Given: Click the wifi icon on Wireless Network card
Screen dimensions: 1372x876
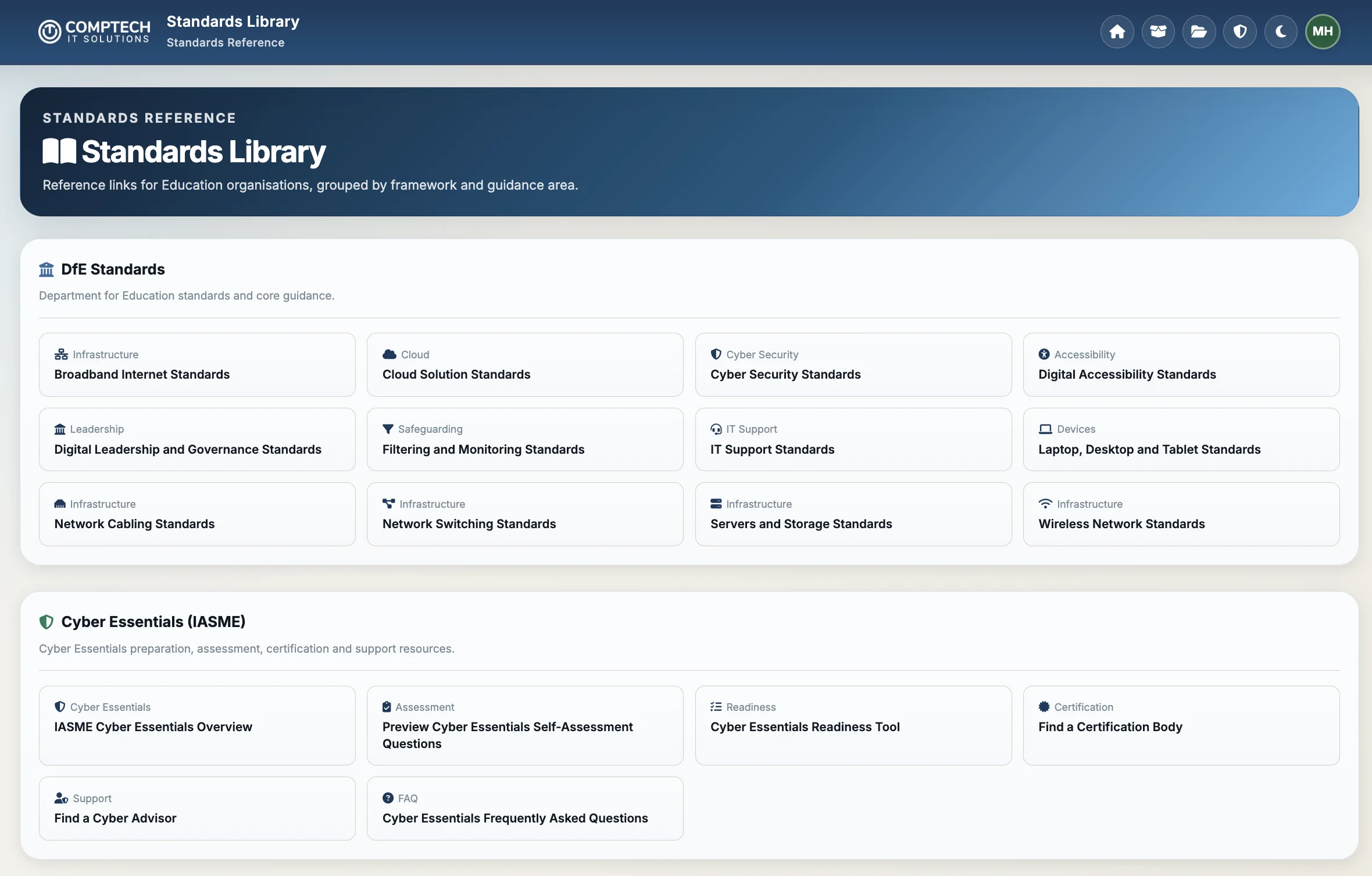Looking at the screenshot, I should click(1045, 504).
